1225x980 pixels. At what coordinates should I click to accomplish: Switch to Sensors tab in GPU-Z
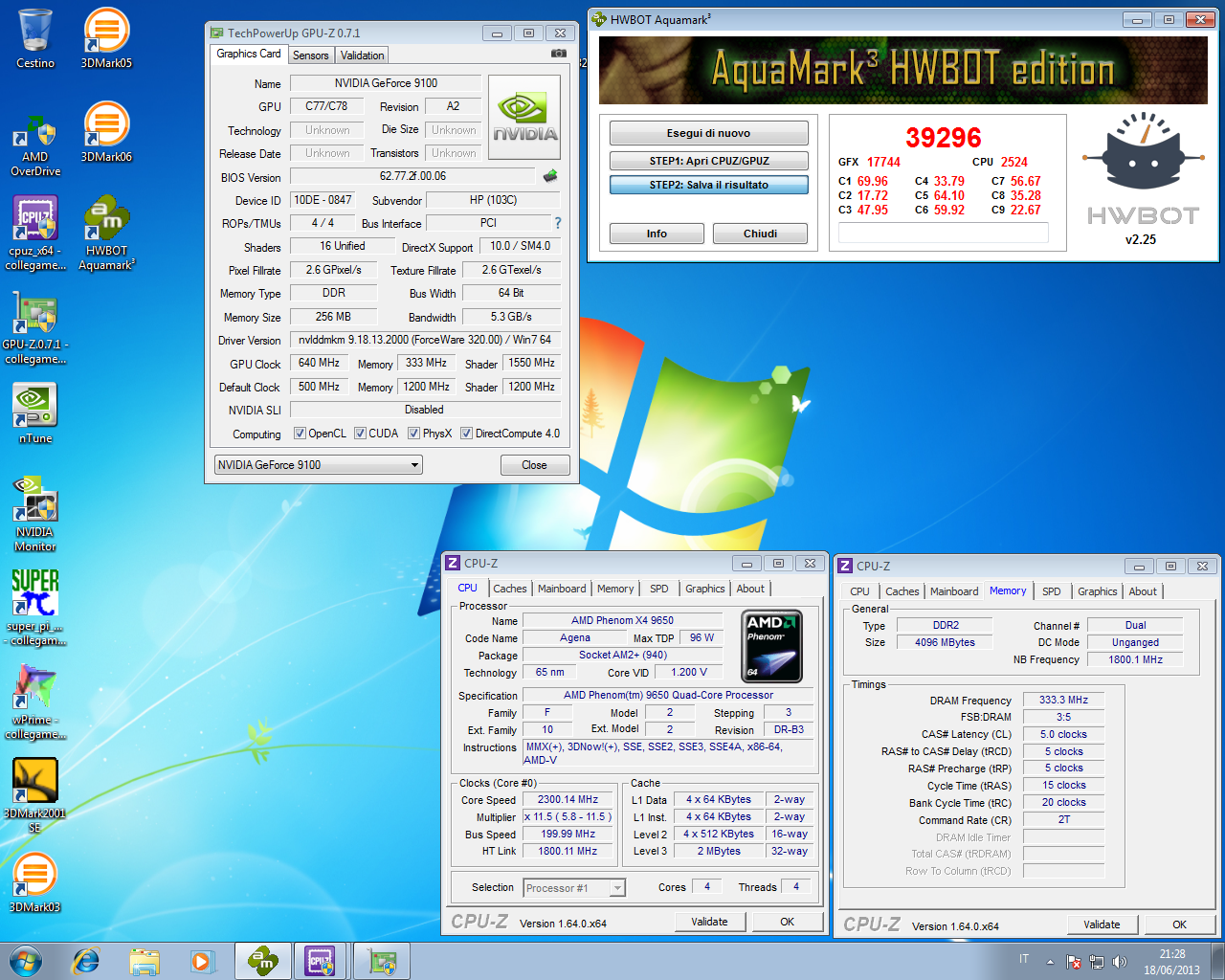pos(310,56)
